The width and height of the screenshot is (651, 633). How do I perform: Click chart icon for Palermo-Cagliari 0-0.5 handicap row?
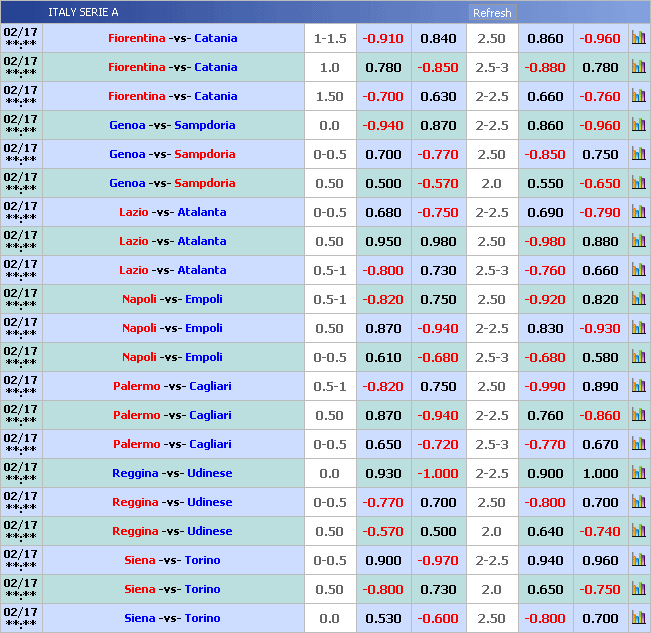(x=638, y=445)
